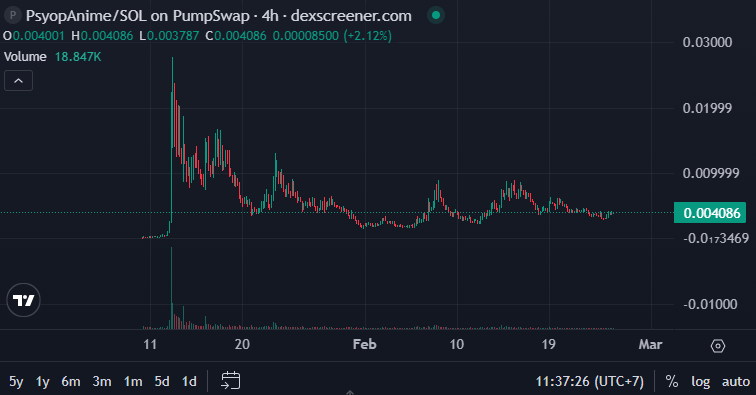Click the low price value 0.003787
756x395 pixels.
pyautogui.click(x=173, y=36)
